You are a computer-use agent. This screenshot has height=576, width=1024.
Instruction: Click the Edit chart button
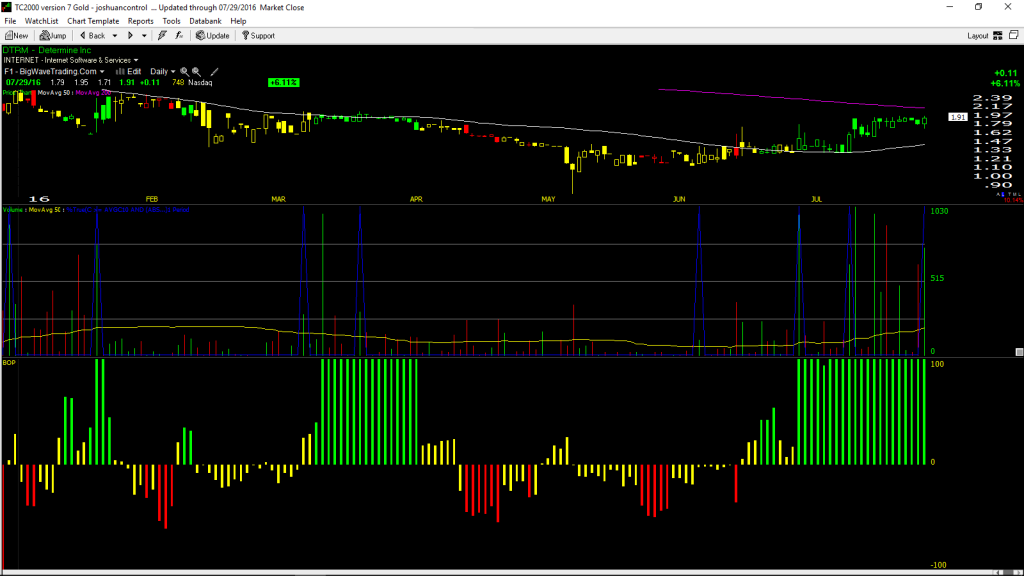(129, 72)
